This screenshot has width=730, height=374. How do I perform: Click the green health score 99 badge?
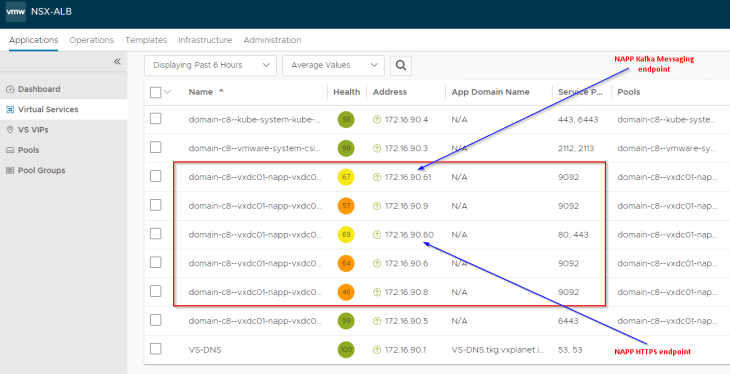tap(346, 321)
